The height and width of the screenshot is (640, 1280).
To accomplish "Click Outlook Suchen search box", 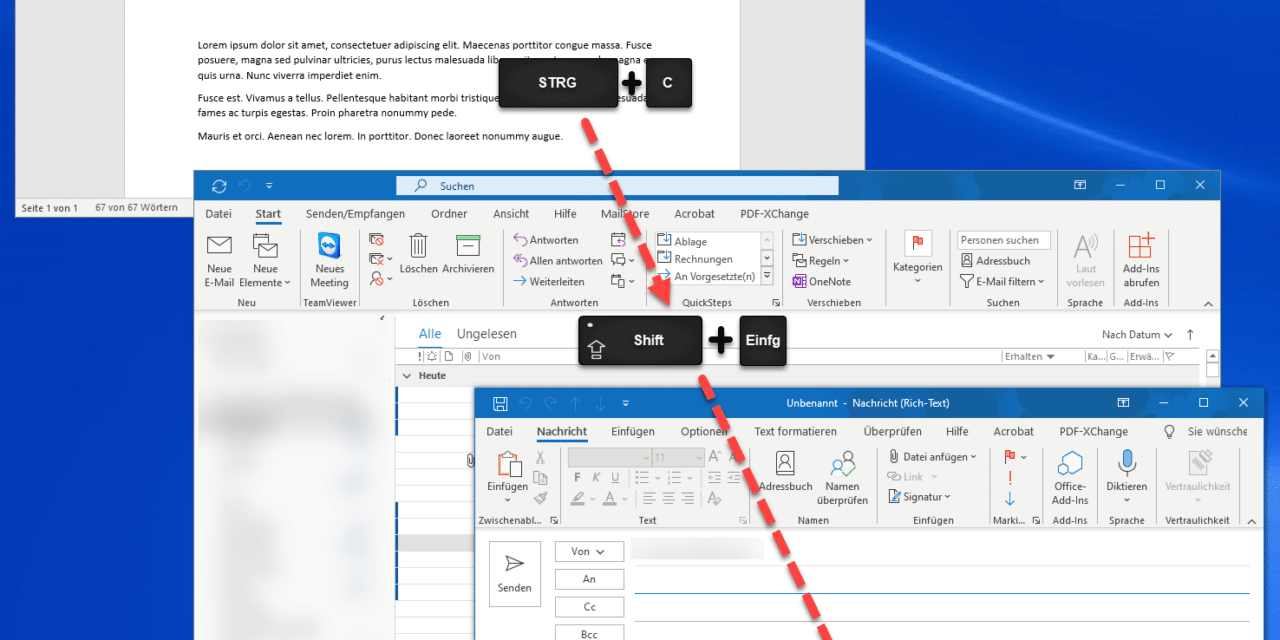I will (x=617, y=186).
